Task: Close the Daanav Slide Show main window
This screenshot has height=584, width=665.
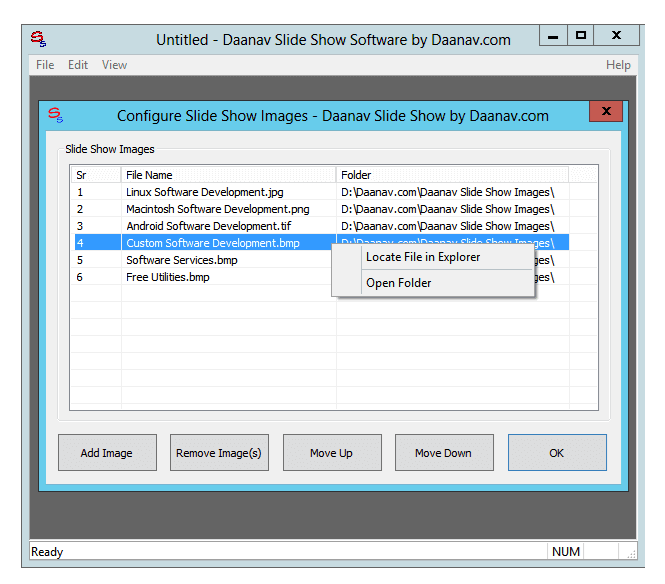Action: tap(616, 36)
